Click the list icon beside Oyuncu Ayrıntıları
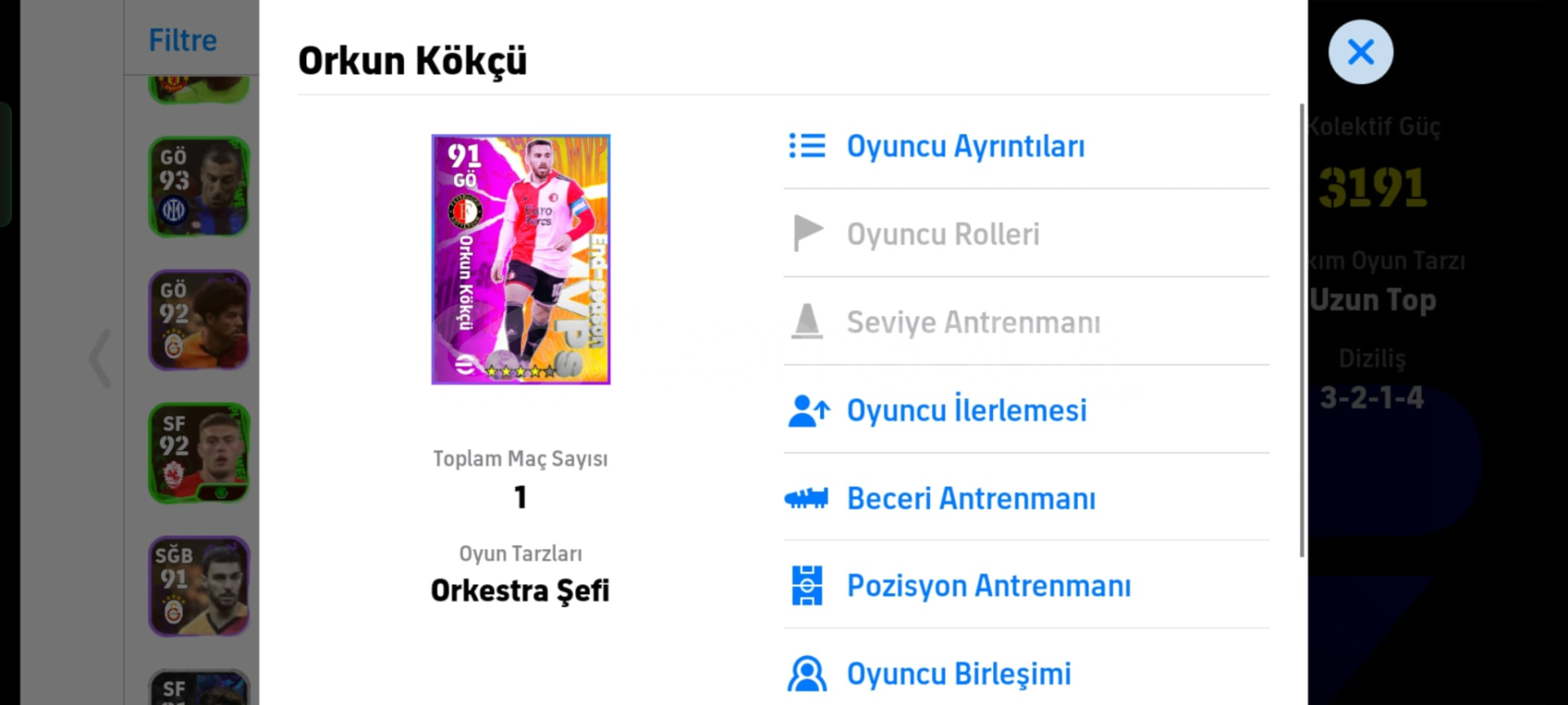This screenshot has width=1568, height=705. click(807, 146)
